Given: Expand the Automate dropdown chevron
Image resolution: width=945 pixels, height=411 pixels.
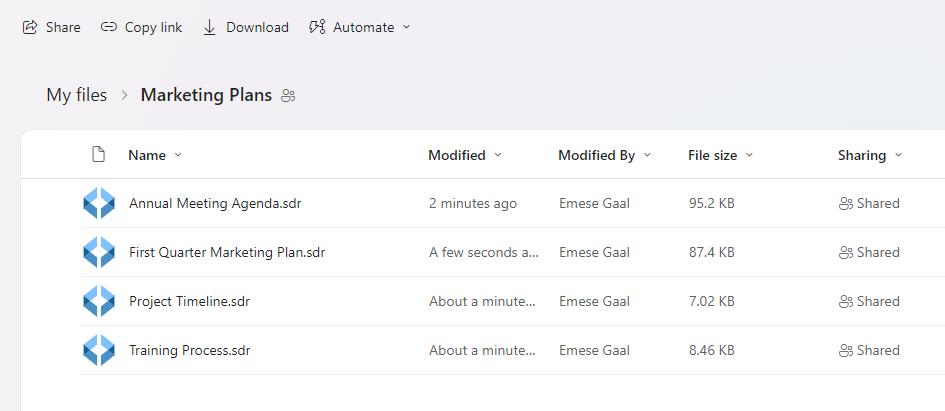Looking at the screenshot, I should [x=406, y=27].
